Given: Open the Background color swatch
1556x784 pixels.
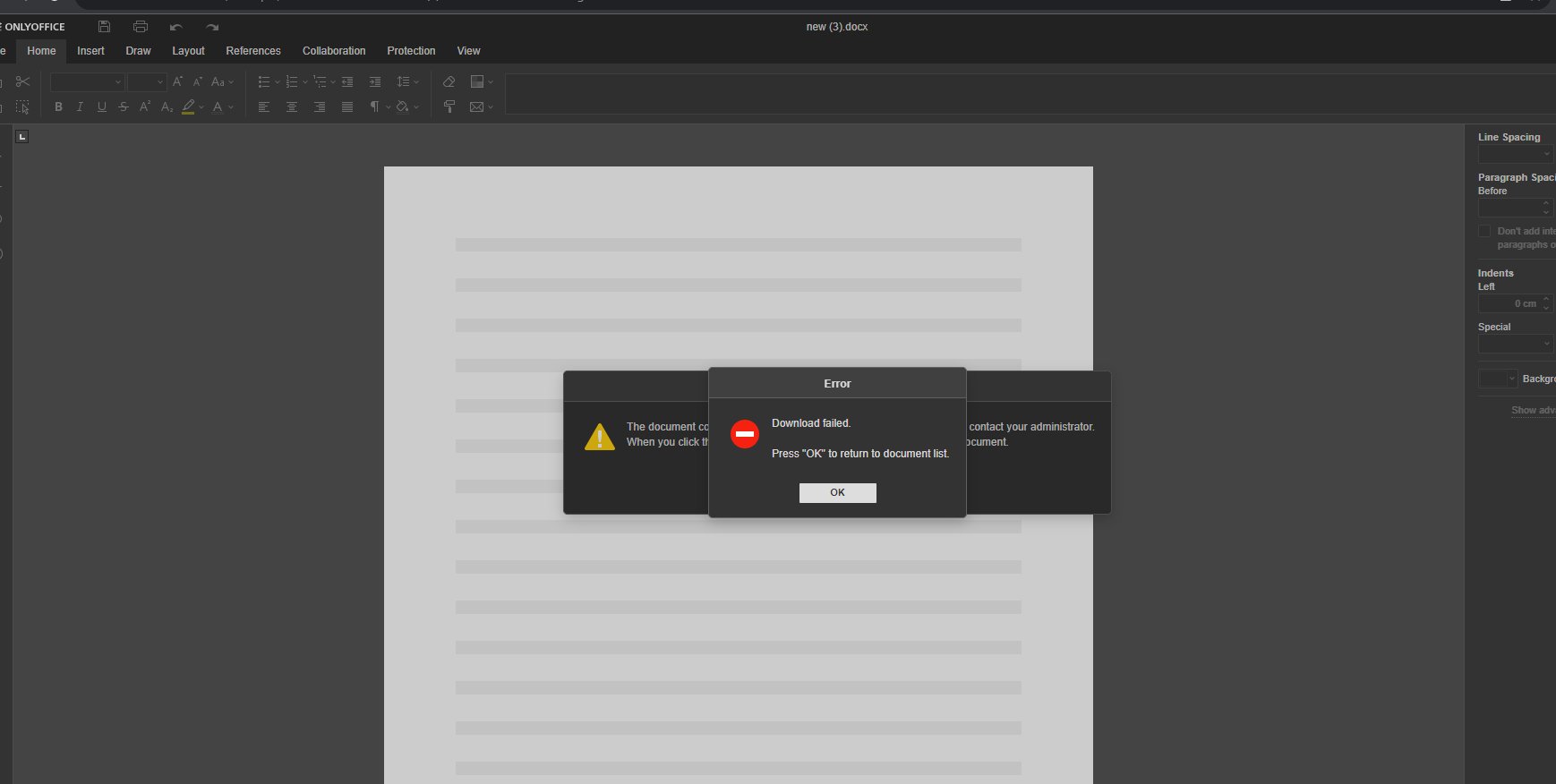Looking at the screenshot, I should point(1498,379).
